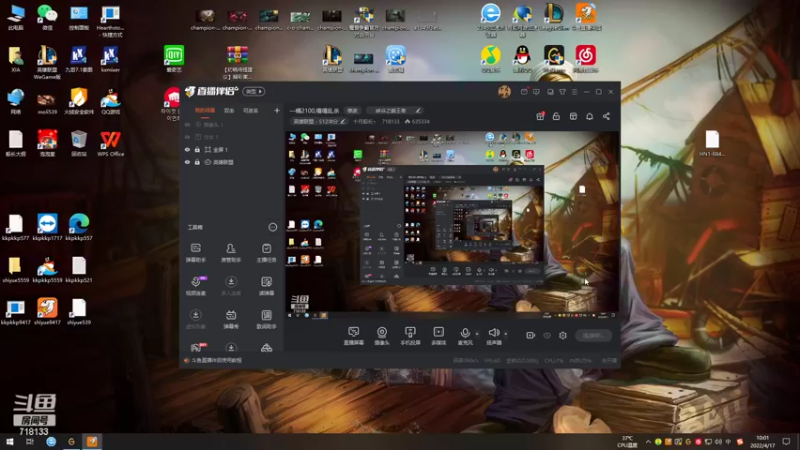Toggle visibility of 文本 1 source

pyautogui.click(x=187, y=137)
